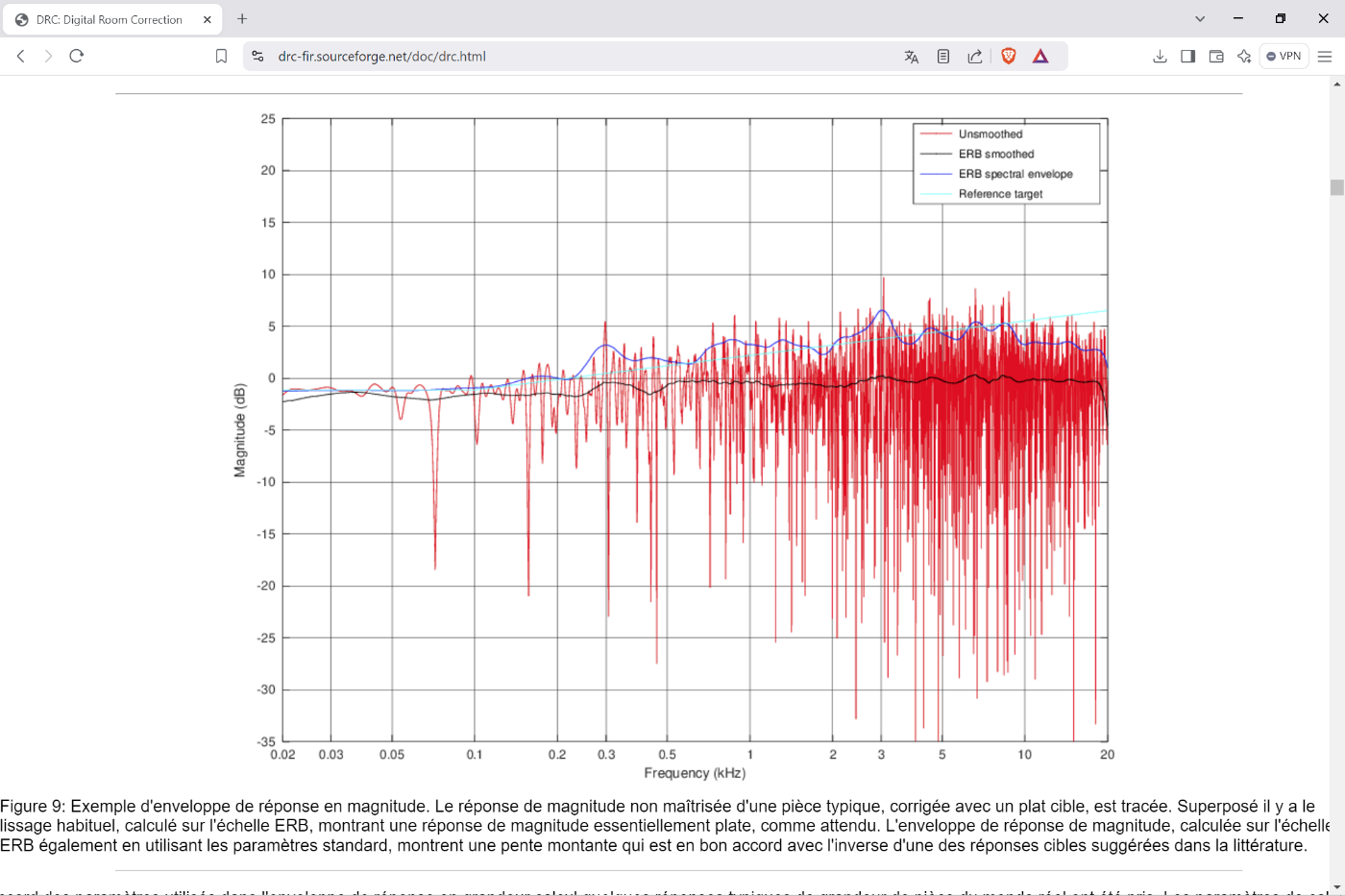The height and width of the screenshot is (896, 1345).
Task: Reload the current page
Action: point(77,57)
